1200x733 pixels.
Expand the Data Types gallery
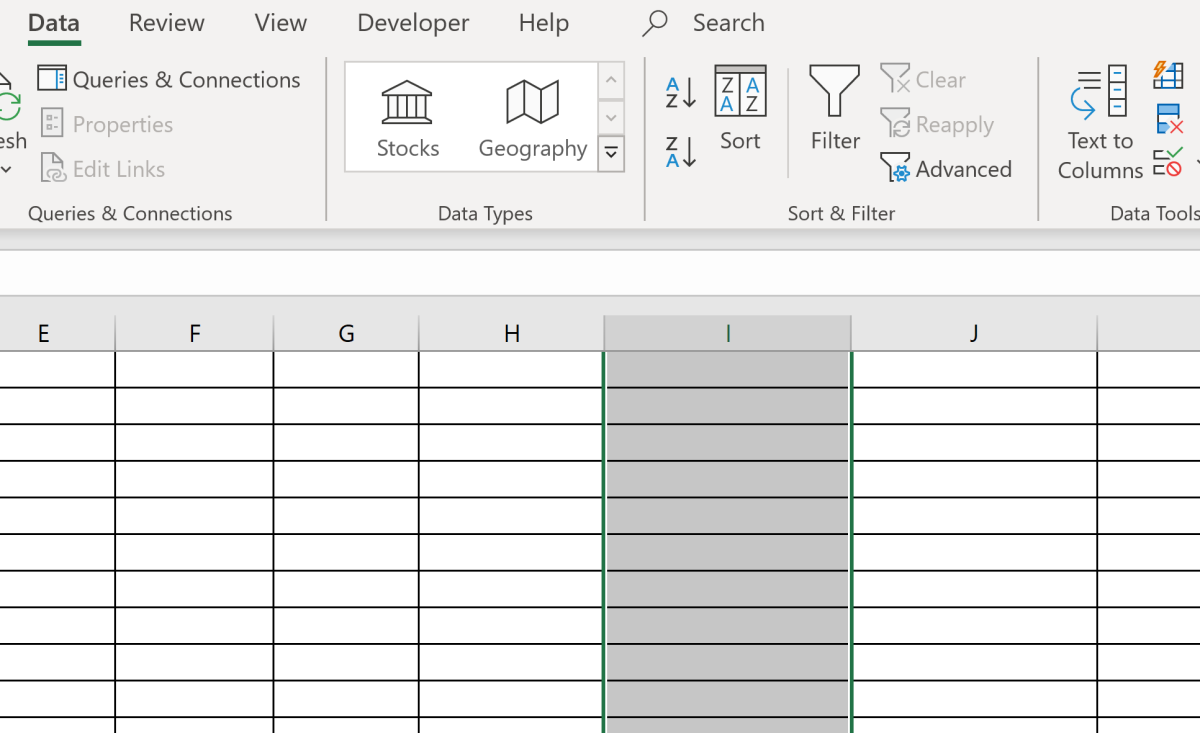click(610, 152)
